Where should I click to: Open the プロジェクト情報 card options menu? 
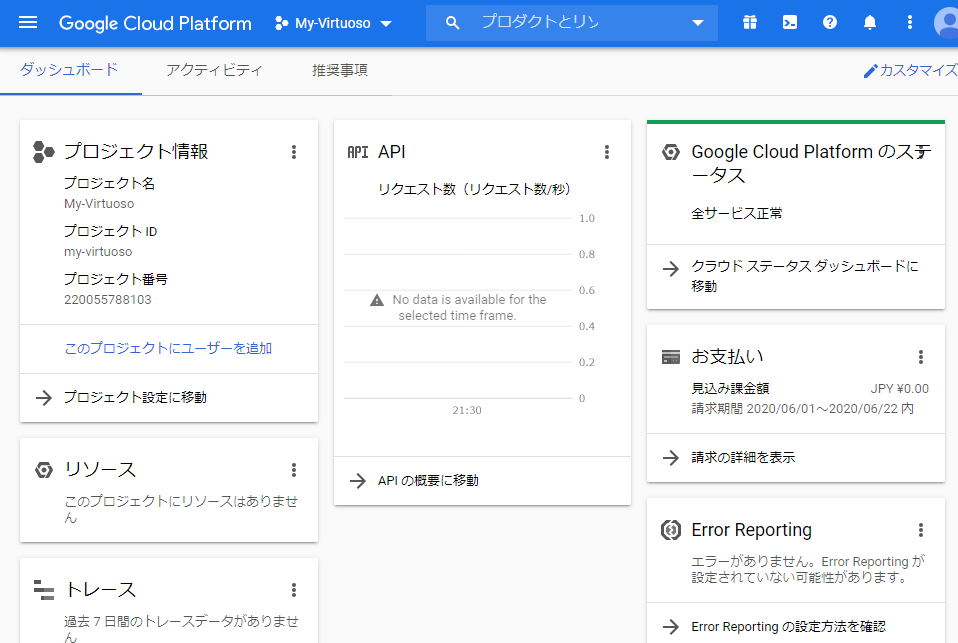[294, 152]
